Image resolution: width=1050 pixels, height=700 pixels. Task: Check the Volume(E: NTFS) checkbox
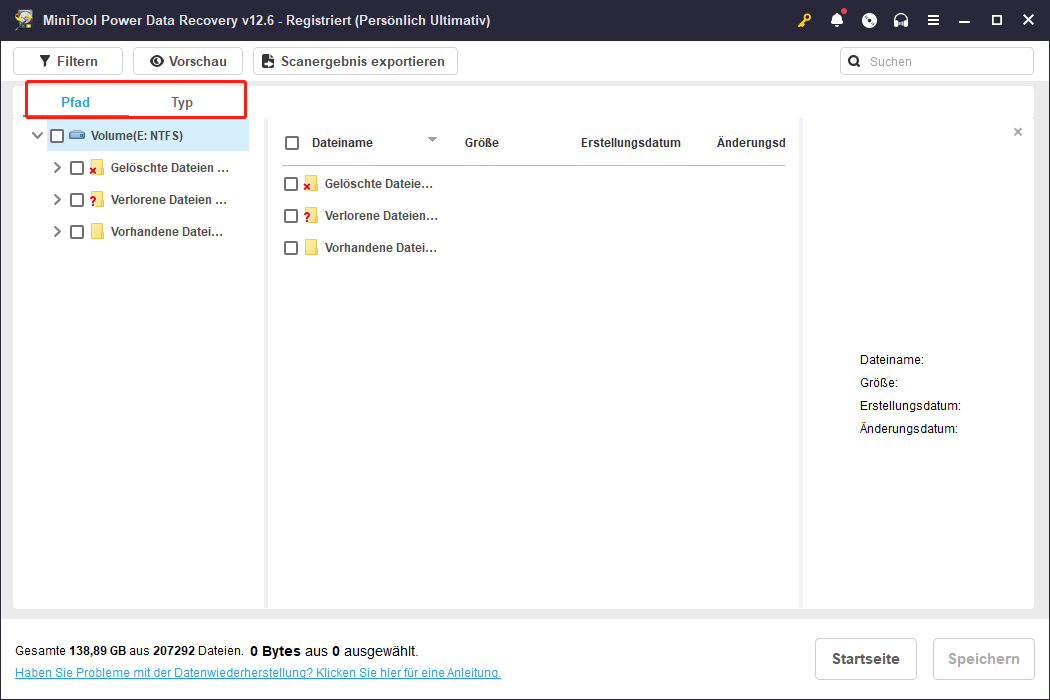coord(57,136)
